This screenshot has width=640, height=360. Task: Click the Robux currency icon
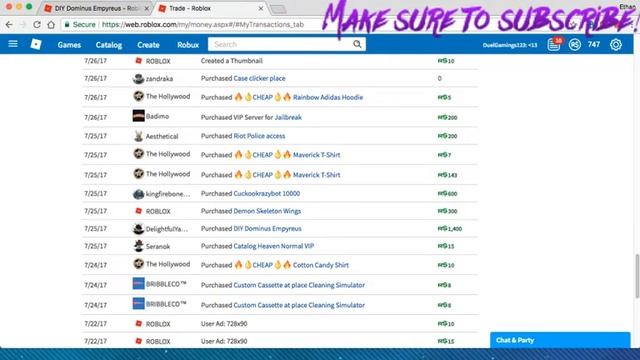click(575, 44)
